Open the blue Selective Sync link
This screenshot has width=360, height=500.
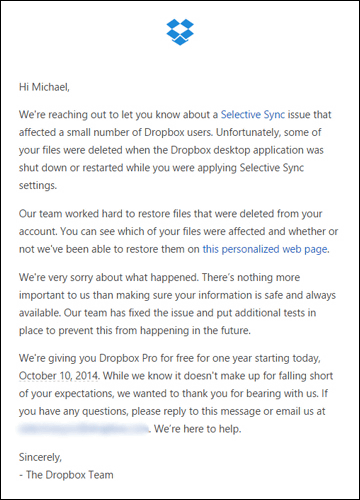click(x=253, y=115)
